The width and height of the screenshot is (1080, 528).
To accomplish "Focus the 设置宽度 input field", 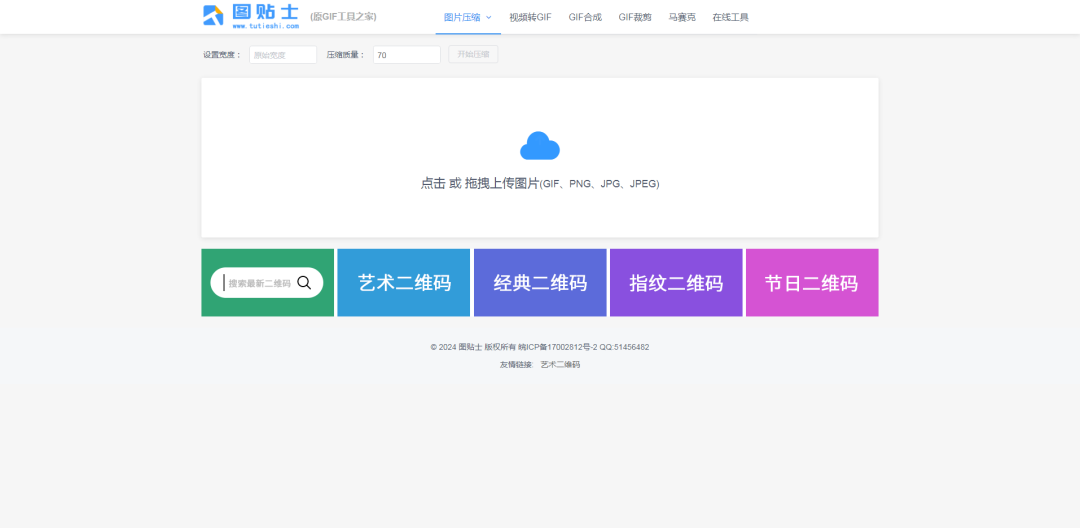I will click(283, 55).
